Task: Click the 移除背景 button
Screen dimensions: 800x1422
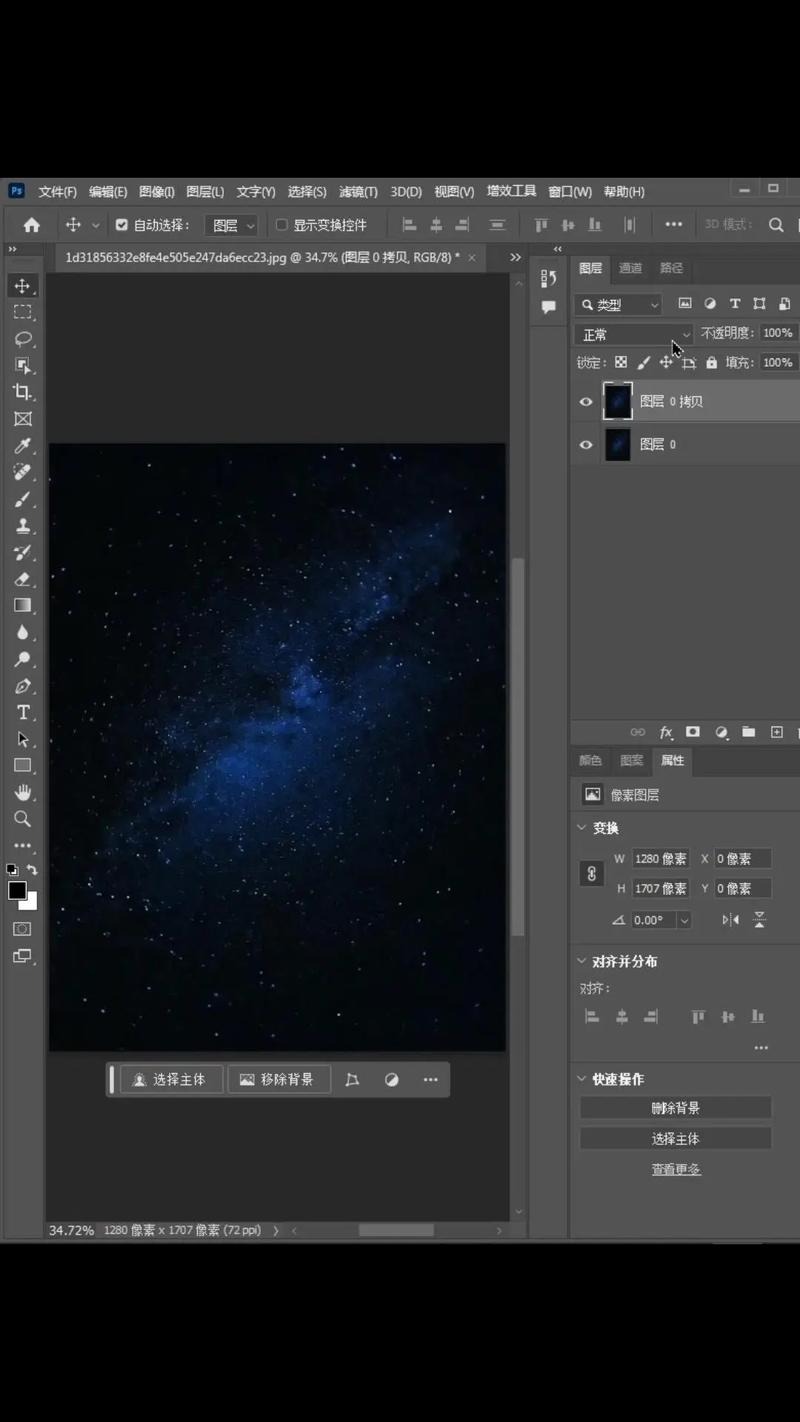Action: pos(279,1079)
